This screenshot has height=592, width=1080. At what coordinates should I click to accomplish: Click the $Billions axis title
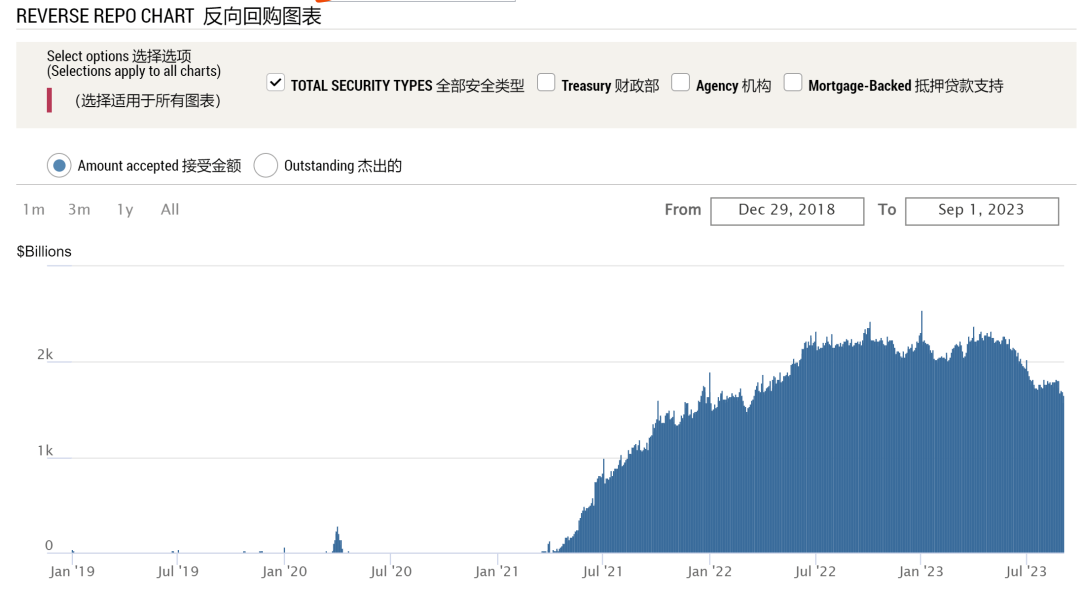[x=44, y=252]
